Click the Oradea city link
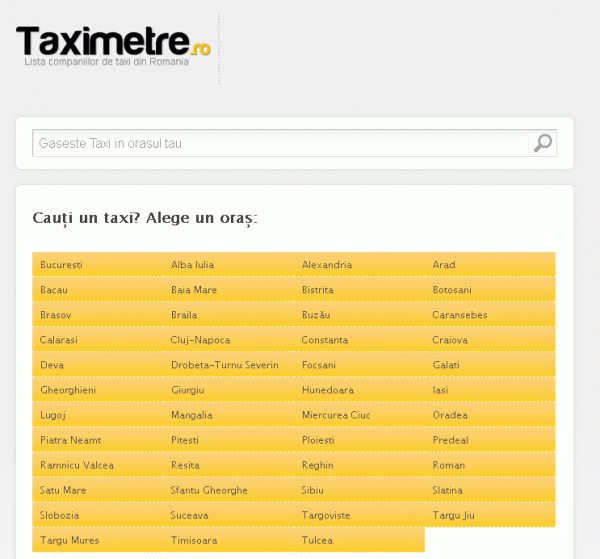600x559 pixels. click(449, 415)
